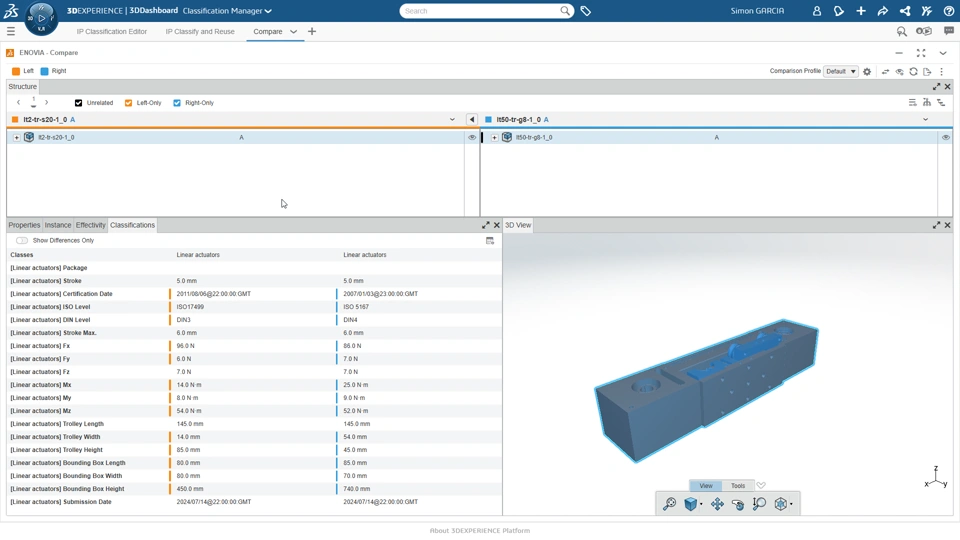Open the chat messages icon

click(949, 31)
